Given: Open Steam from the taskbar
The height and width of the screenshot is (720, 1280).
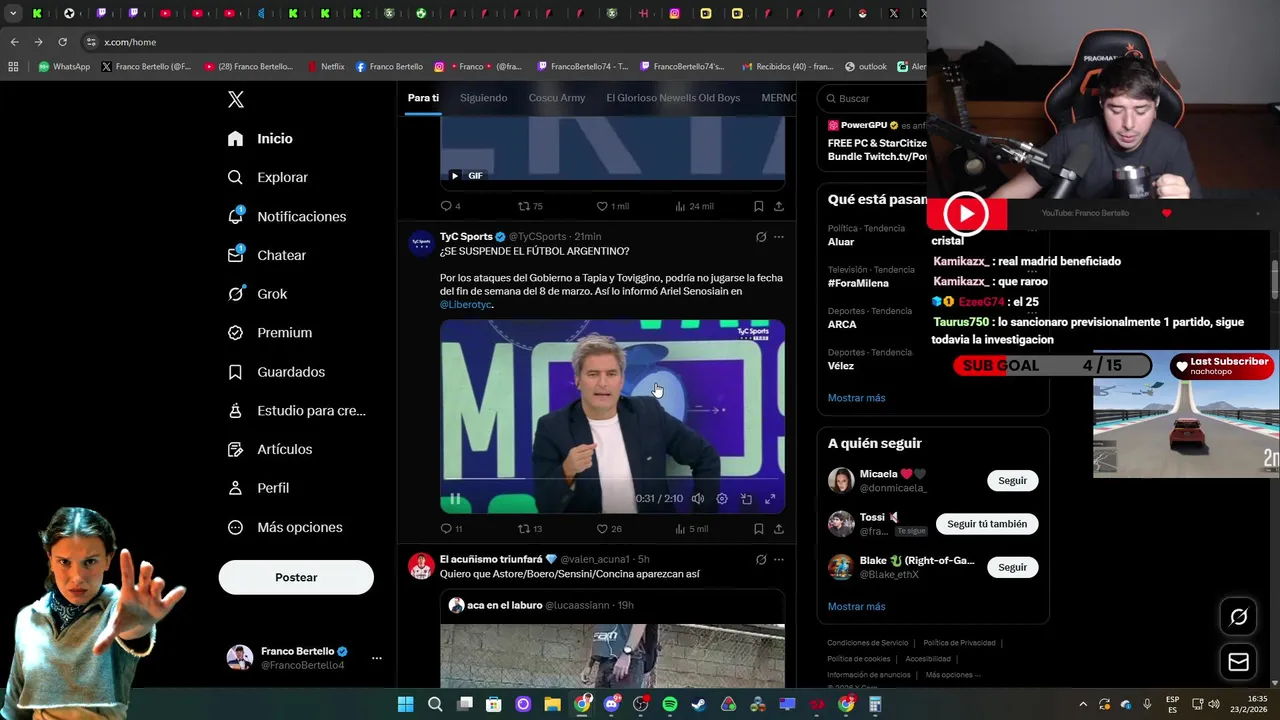Looking at the screenshot, I should (x=699, y=705).
